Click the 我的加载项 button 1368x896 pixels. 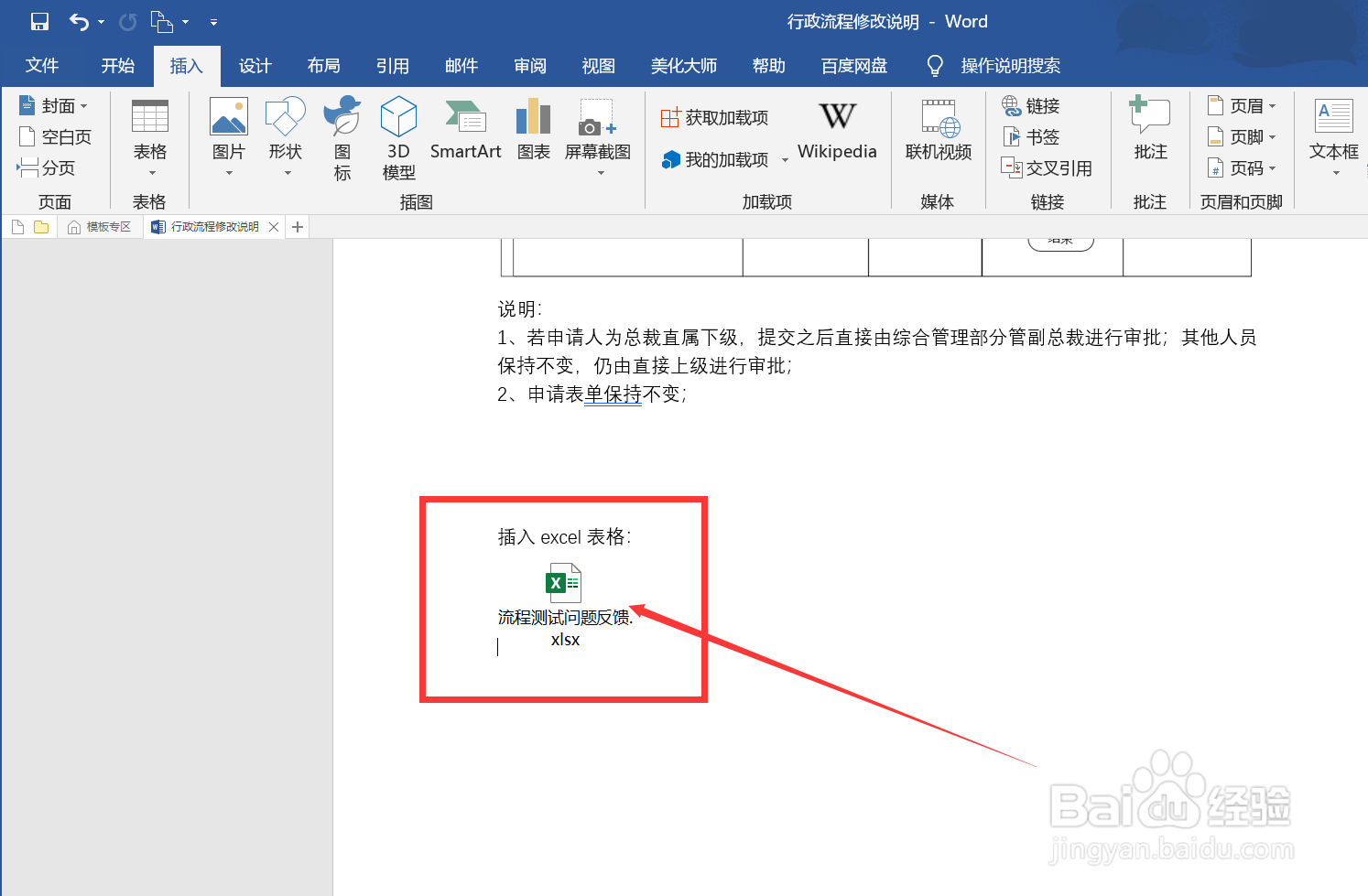(715, 160)
